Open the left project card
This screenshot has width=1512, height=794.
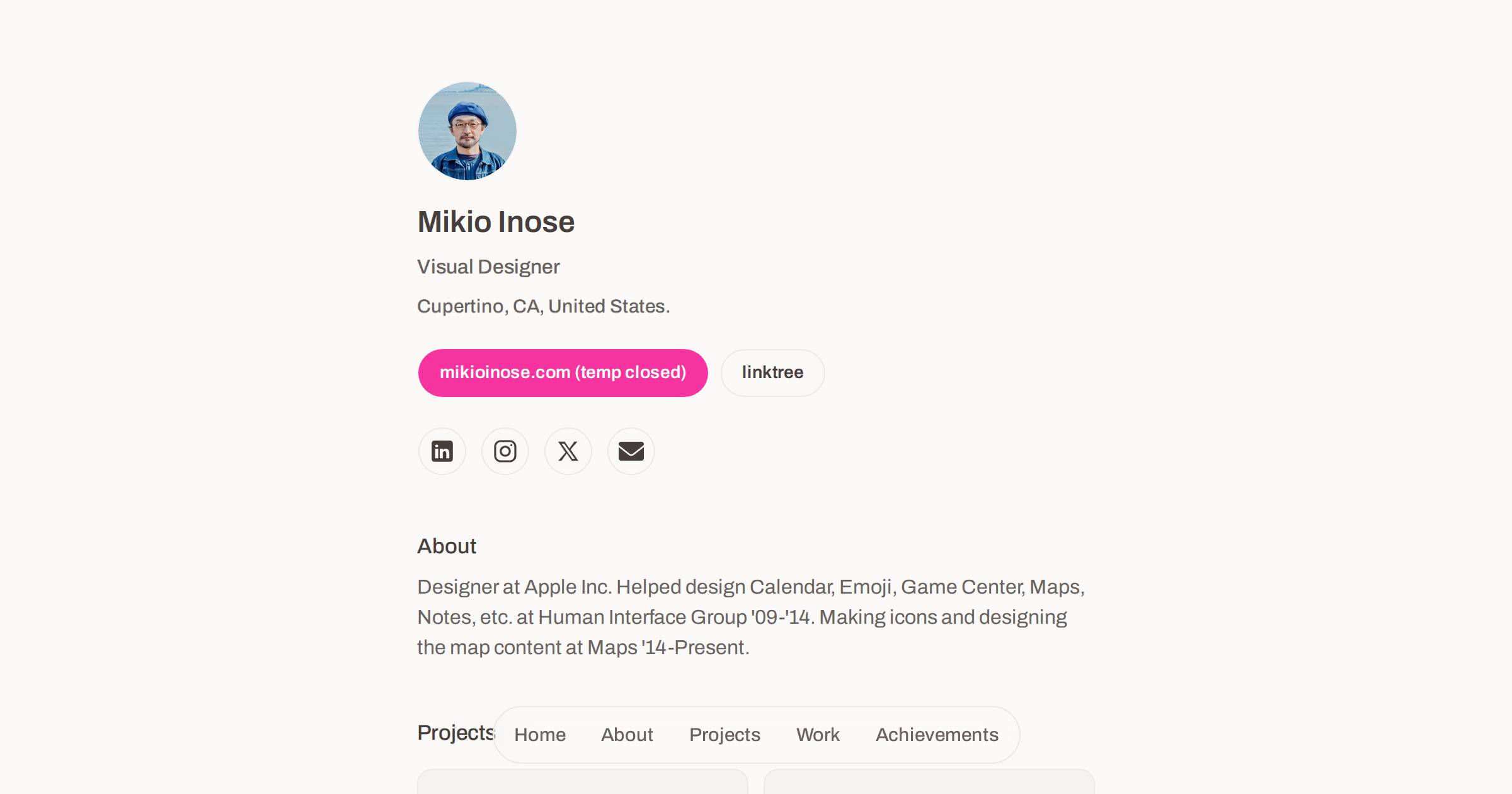583,781
